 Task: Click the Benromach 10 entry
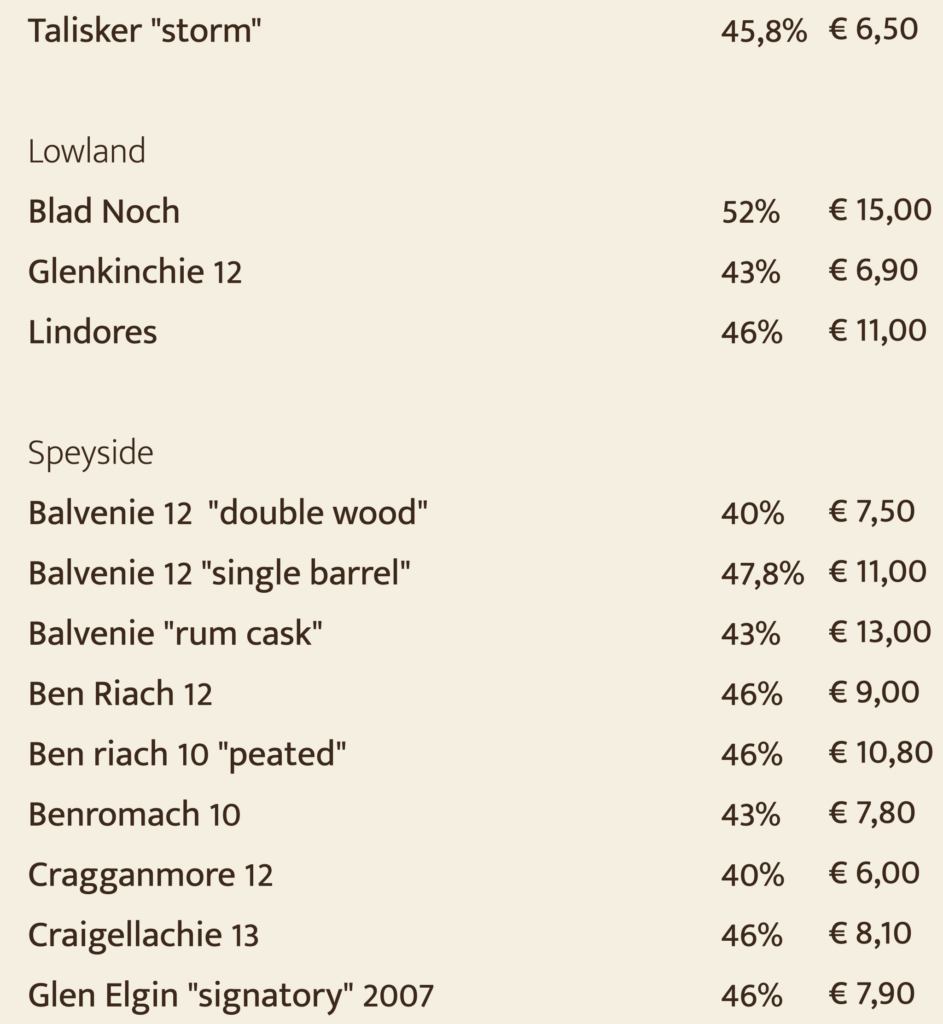click(x=134, y=814)
